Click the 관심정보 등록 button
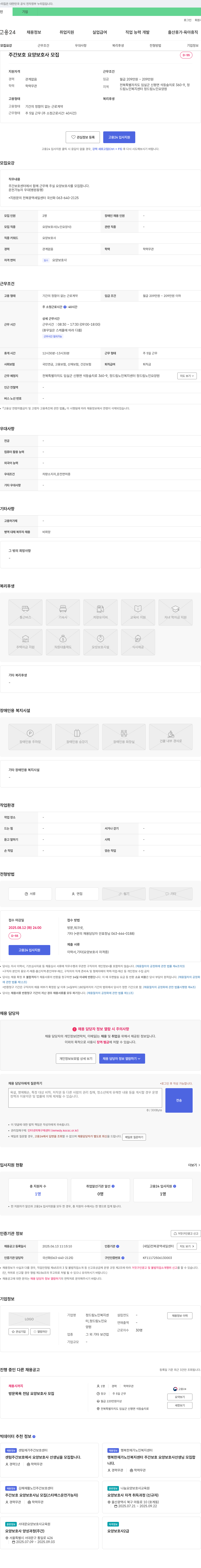Image resolution: width=201 pixels, height=1568 pixels. pyautogui.click(x=83, y=137)
